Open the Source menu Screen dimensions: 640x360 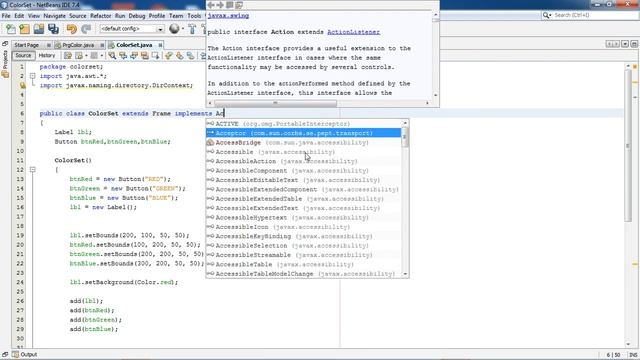coord(78,16)
